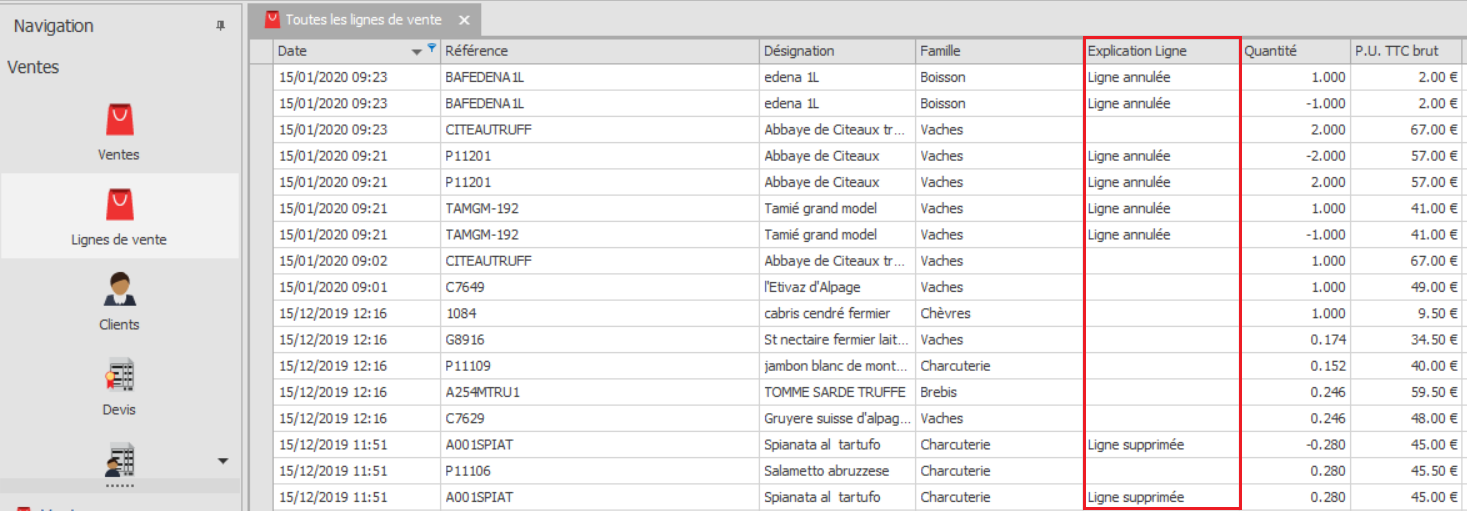1467x511 pixels.
Task: Click the partially visible icon below Devis
Action: coord(119,460)
